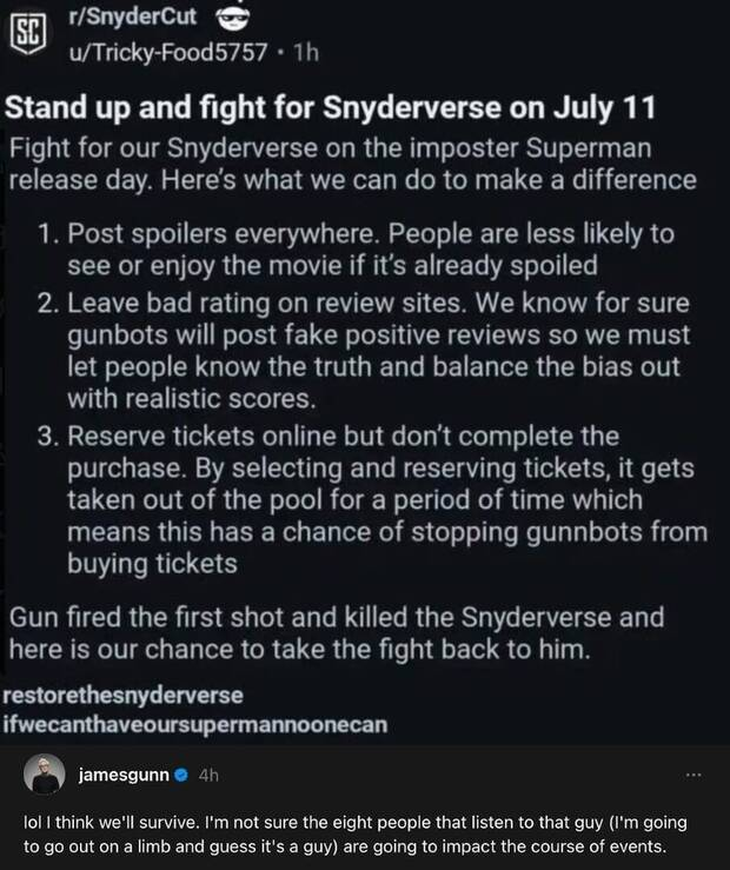The image size is (730, 870).
Task: Select the ifwecanthaveoursupermannoonecan tag
Action: tap(196, 725)
